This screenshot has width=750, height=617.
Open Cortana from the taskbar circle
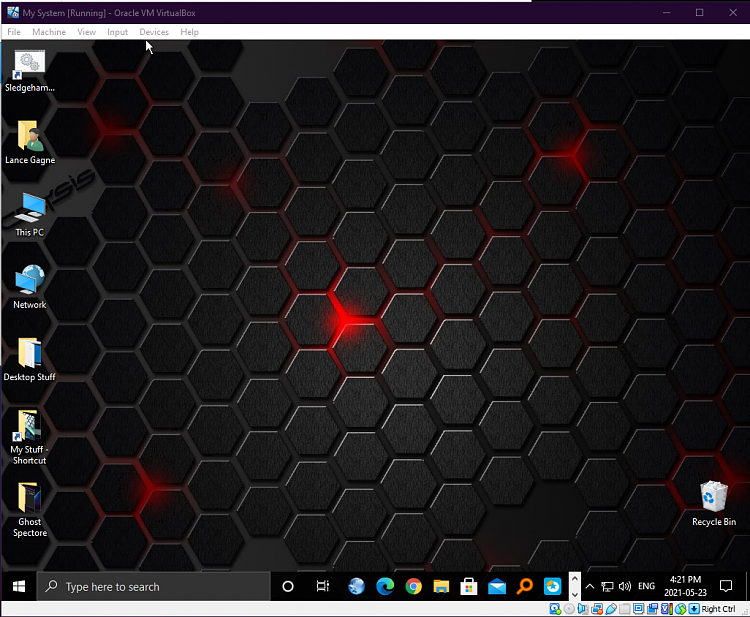click(288, 586)
